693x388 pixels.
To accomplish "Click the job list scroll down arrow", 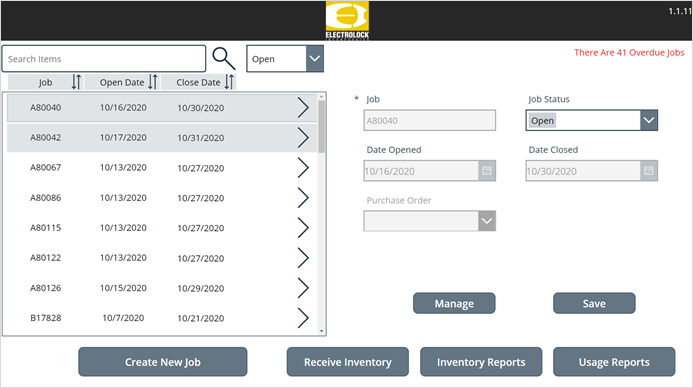I will (x=321, y=331).
